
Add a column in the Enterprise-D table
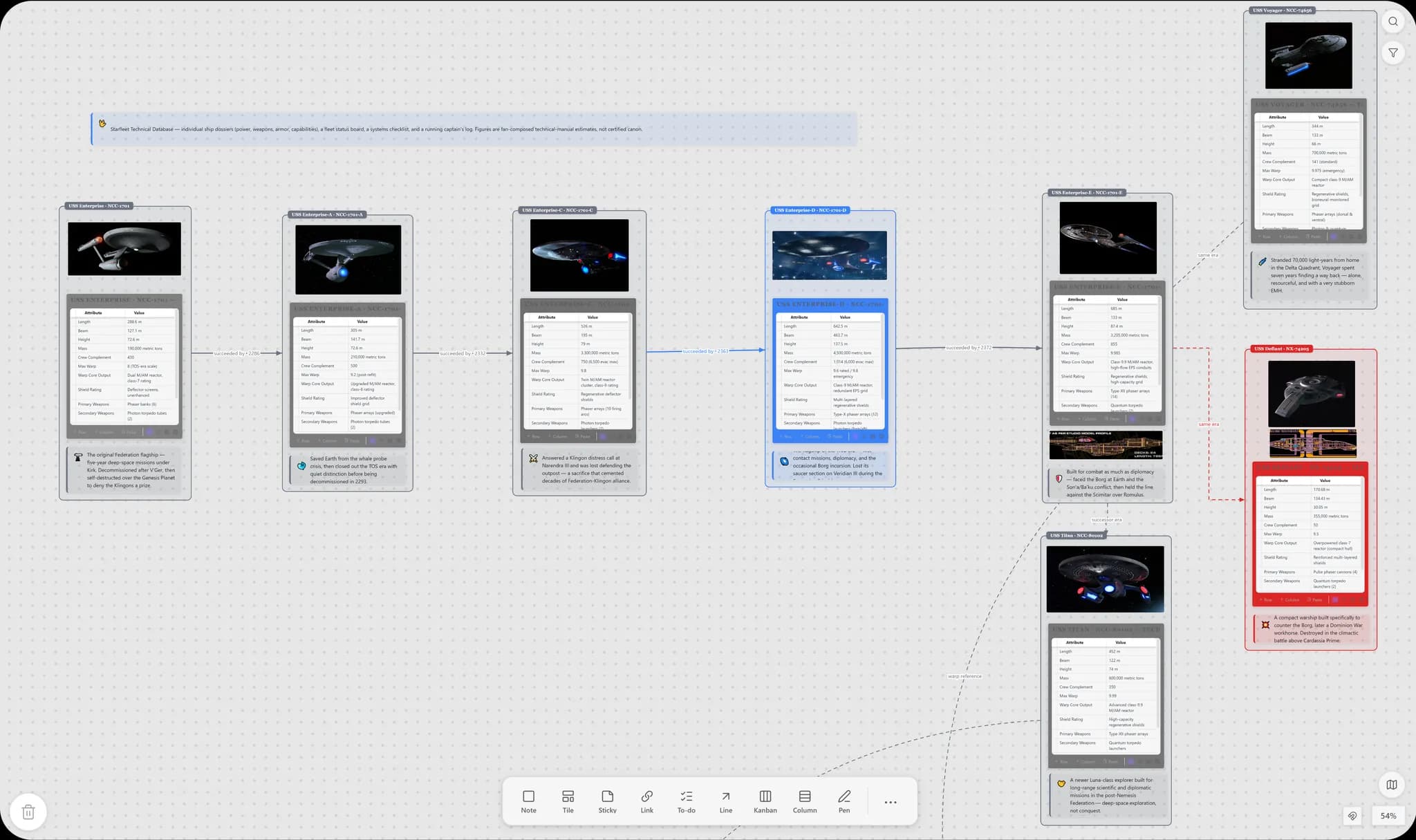810,437
